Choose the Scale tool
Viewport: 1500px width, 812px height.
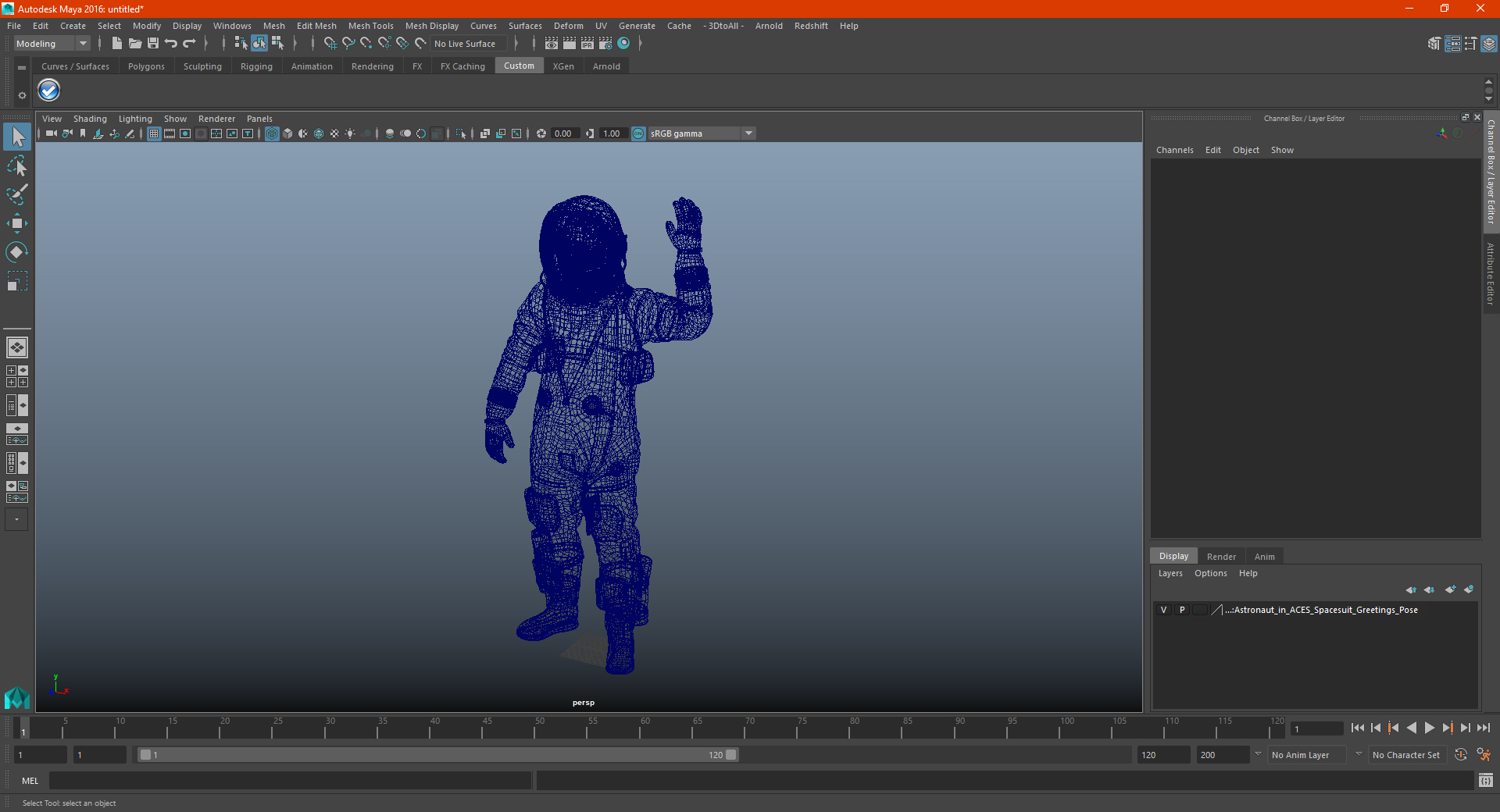tap(17, 280)
